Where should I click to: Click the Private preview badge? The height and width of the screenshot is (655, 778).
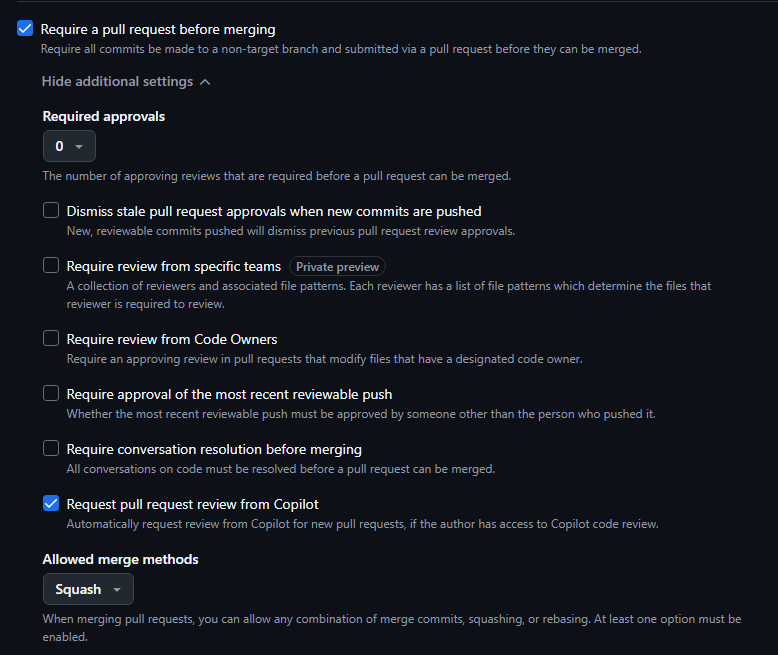337,266
